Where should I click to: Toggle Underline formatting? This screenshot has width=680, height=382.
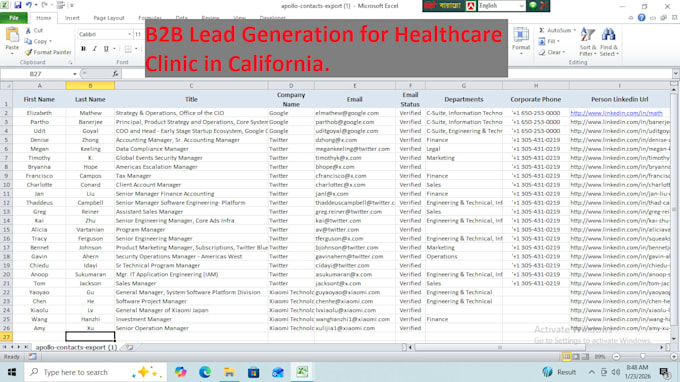tap(106, 49)
